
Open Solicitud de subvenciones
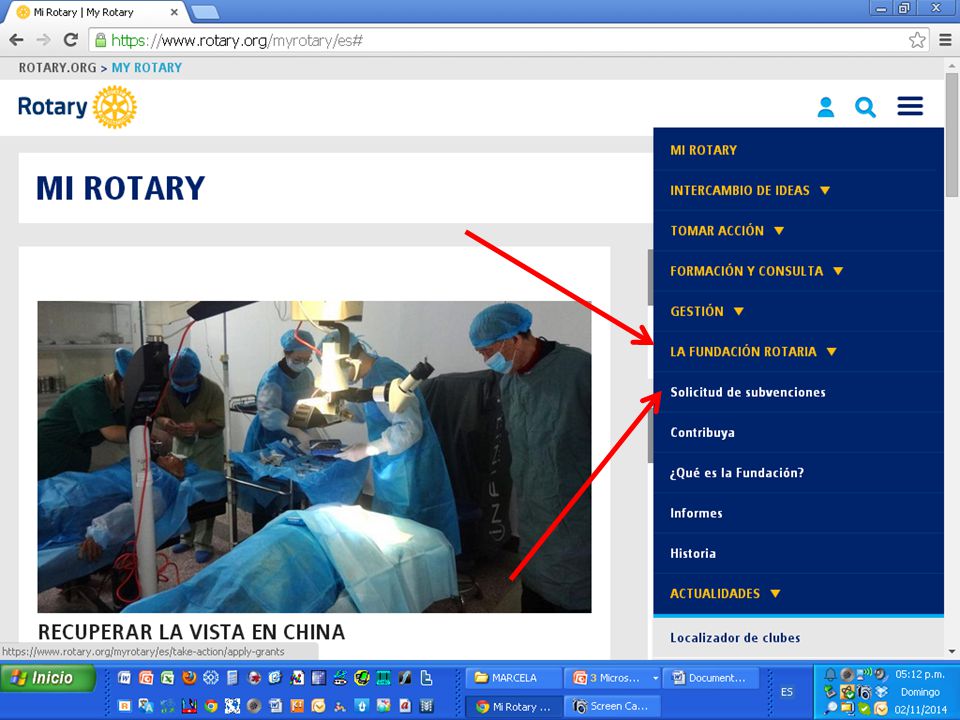coord(748,392)
